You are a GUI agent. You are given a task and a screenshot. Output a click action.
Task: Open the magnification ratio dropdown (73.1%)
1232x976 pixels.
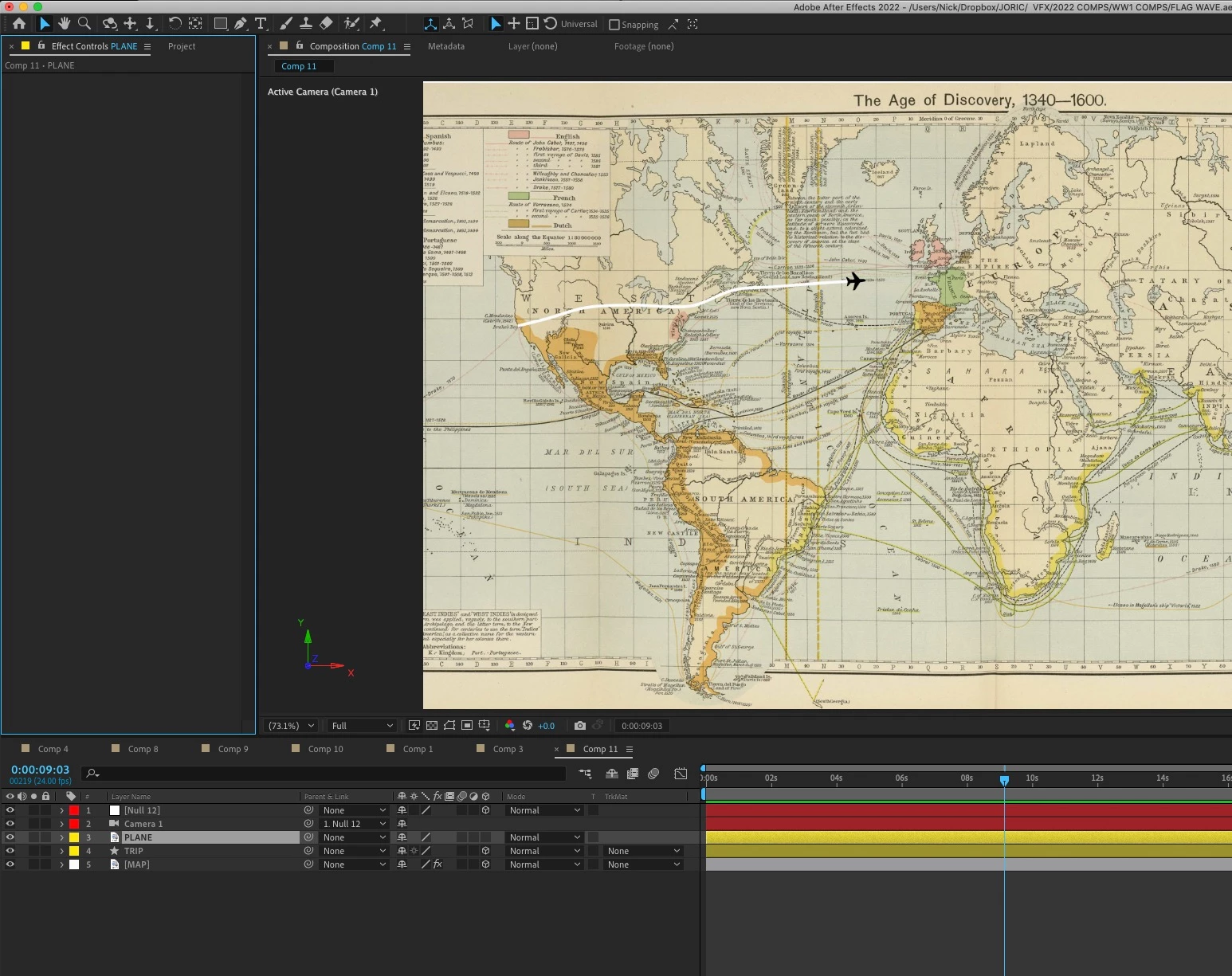(292, 726)
